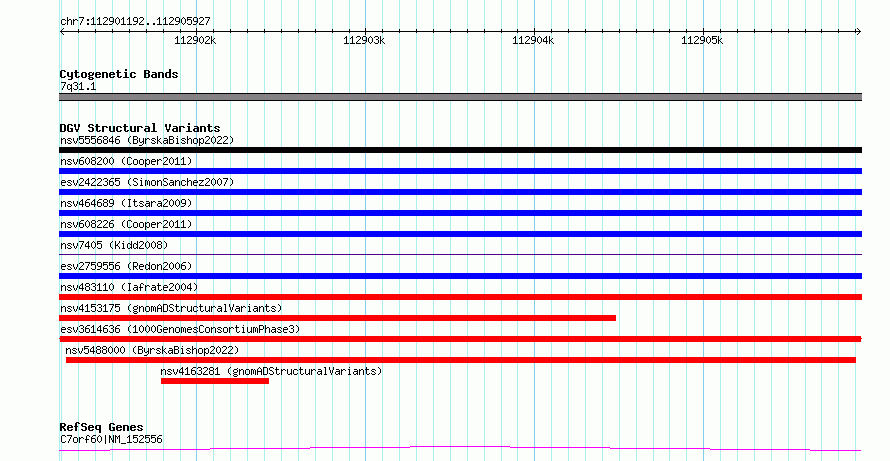Image resolution: width=890 pixels, height=461 pixels.
Task: Click the blue esv2422365 variant bar
Action: 460,192
